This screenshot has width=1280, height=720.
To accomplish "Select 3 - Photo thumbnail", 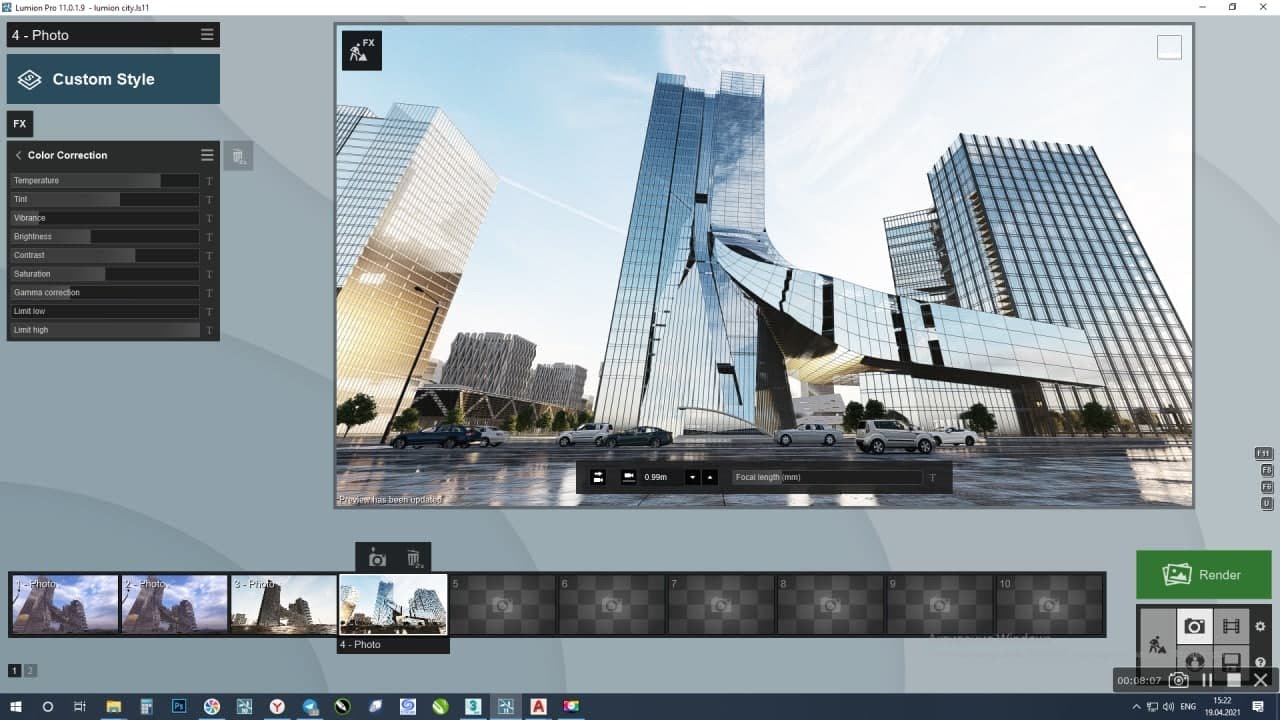I will [284, 604].
